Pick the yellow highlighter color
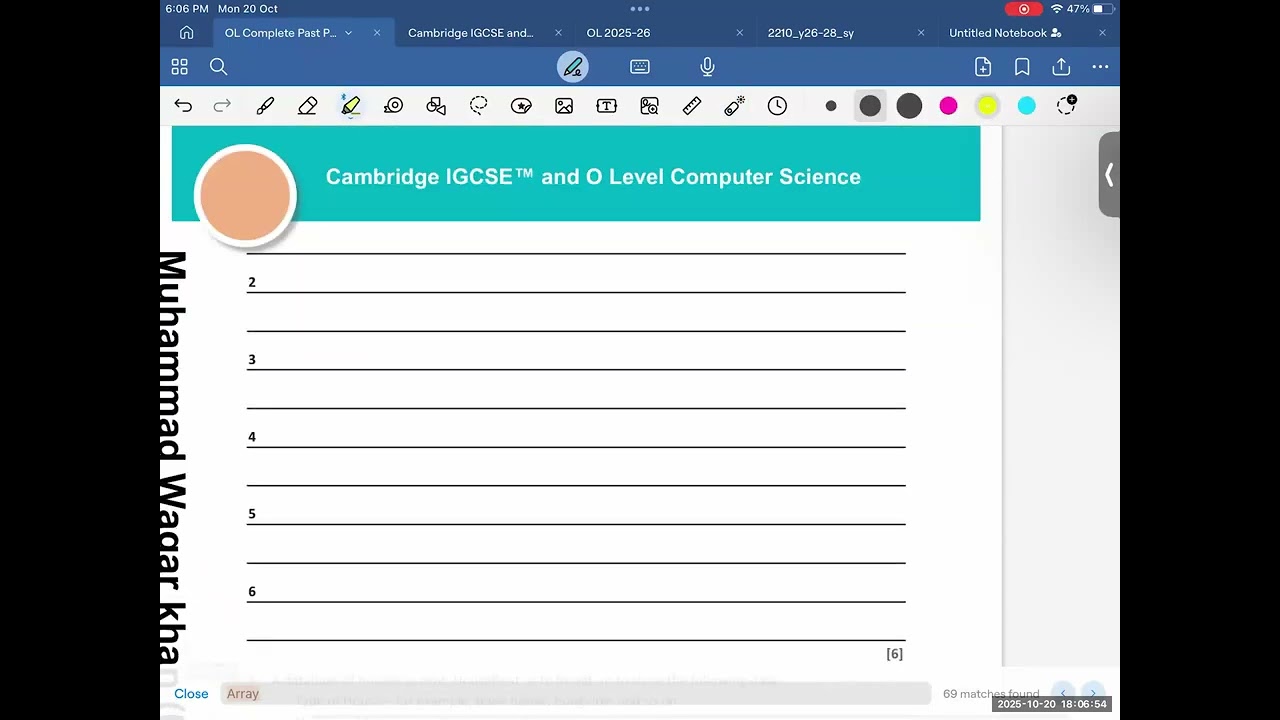The height and width of the screenshot is (720, 1280). tap(987, 106)
